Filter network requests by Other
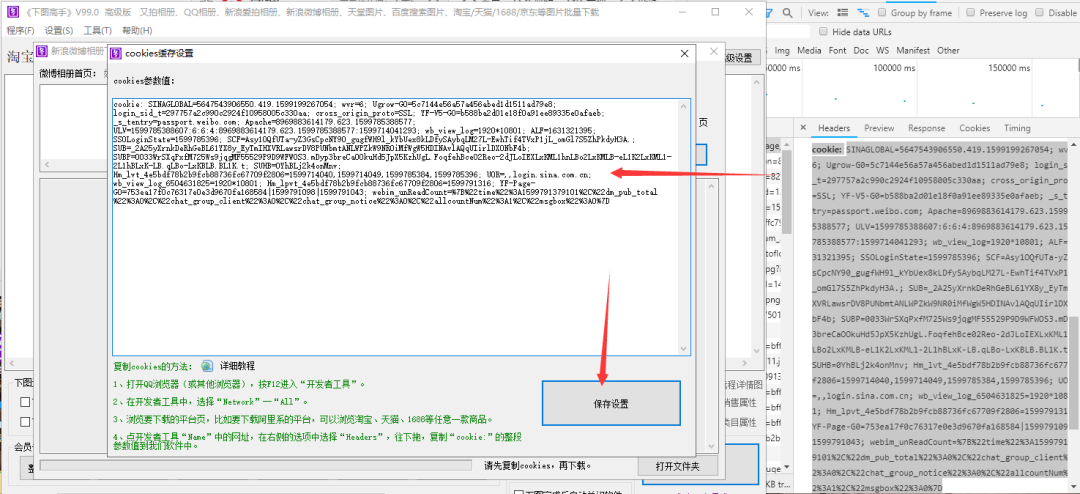 [x=948, y=50]
